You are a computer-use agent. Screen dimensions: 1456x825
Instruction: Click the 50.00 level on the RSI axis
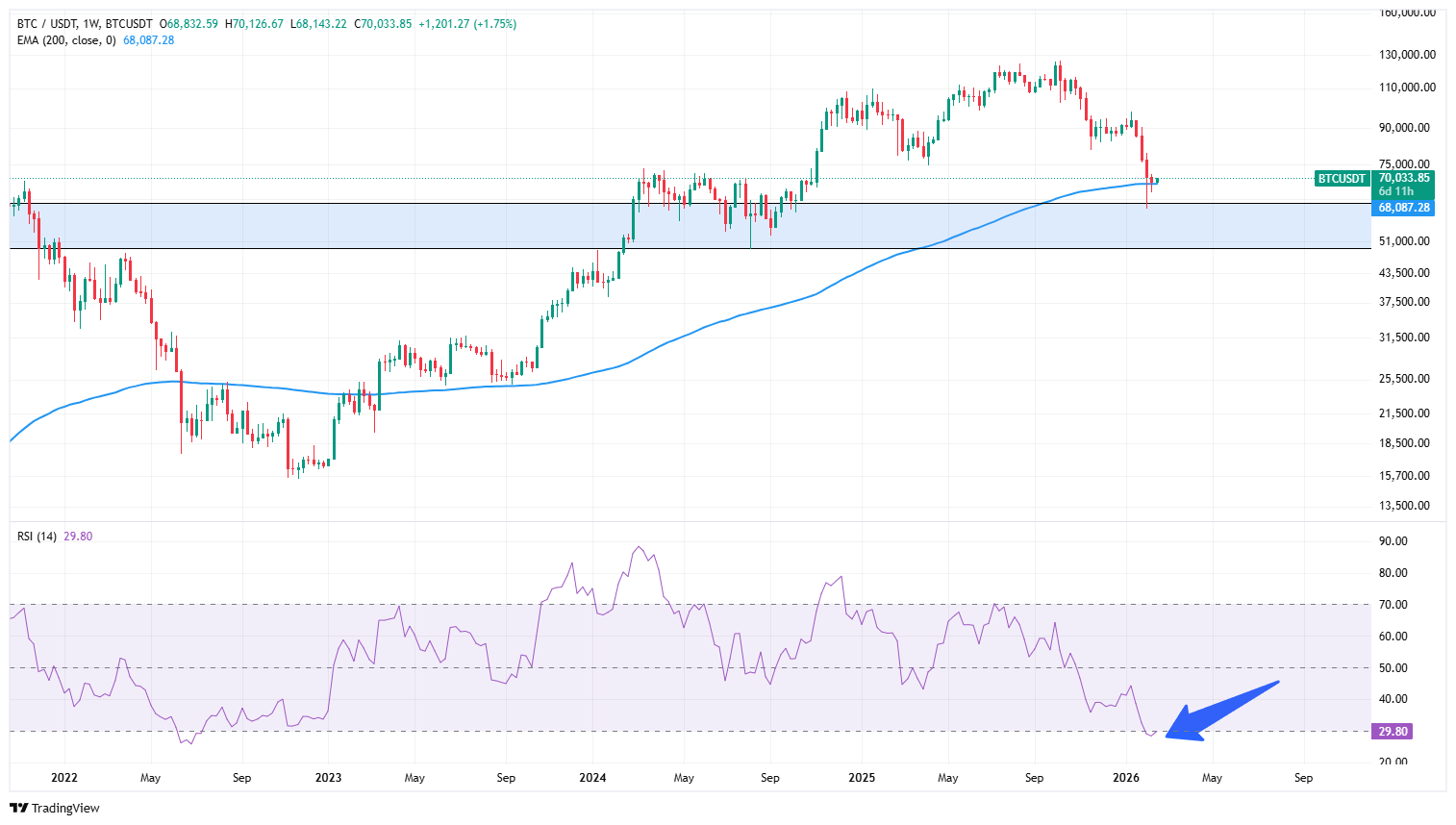(x=1393, y=668)
